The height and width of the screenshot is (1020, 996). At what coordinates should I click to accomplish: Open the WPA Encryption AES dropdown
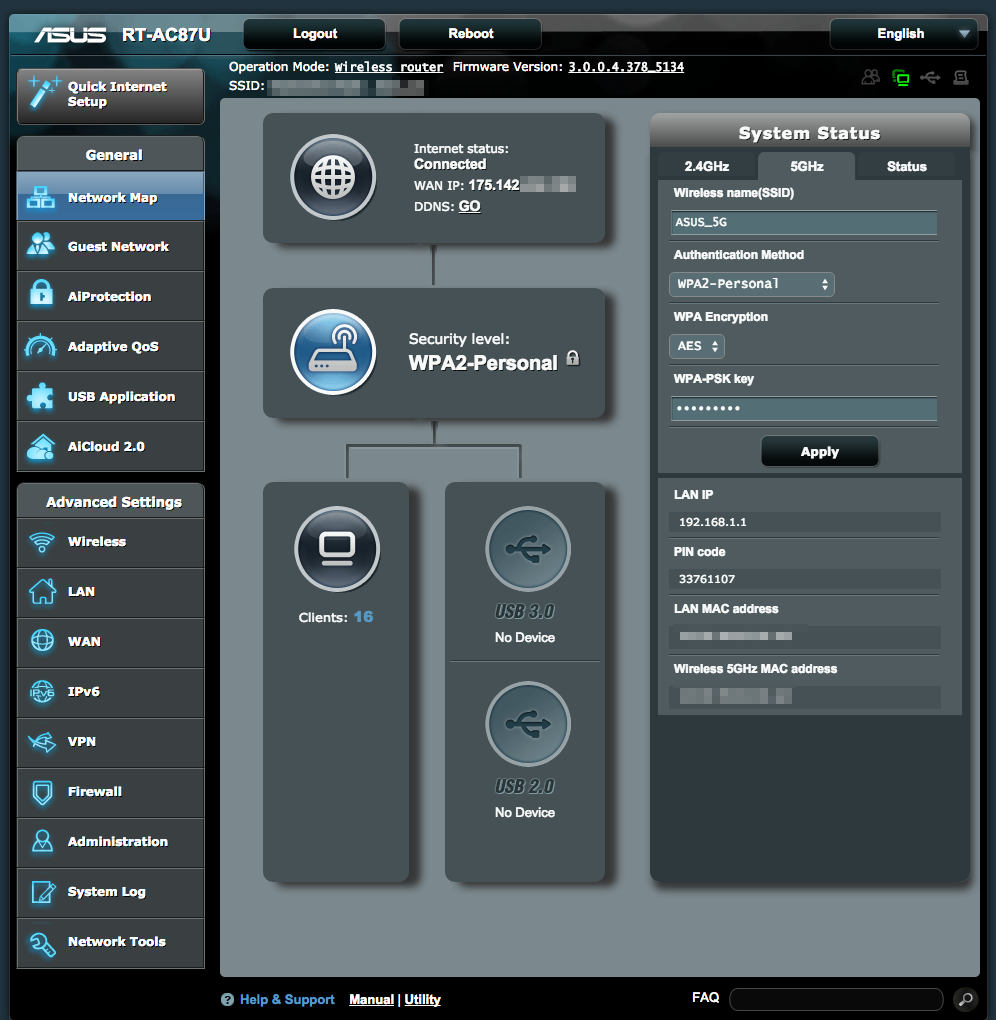click(697, 346)
